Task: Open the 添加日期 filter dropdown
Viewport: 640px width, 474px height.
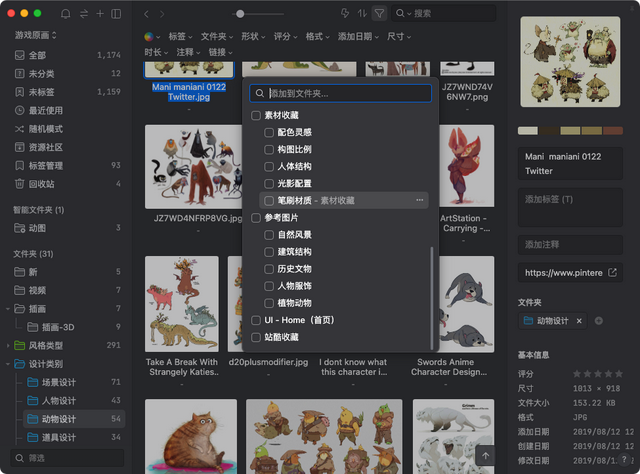Action: tap(358, 37)
